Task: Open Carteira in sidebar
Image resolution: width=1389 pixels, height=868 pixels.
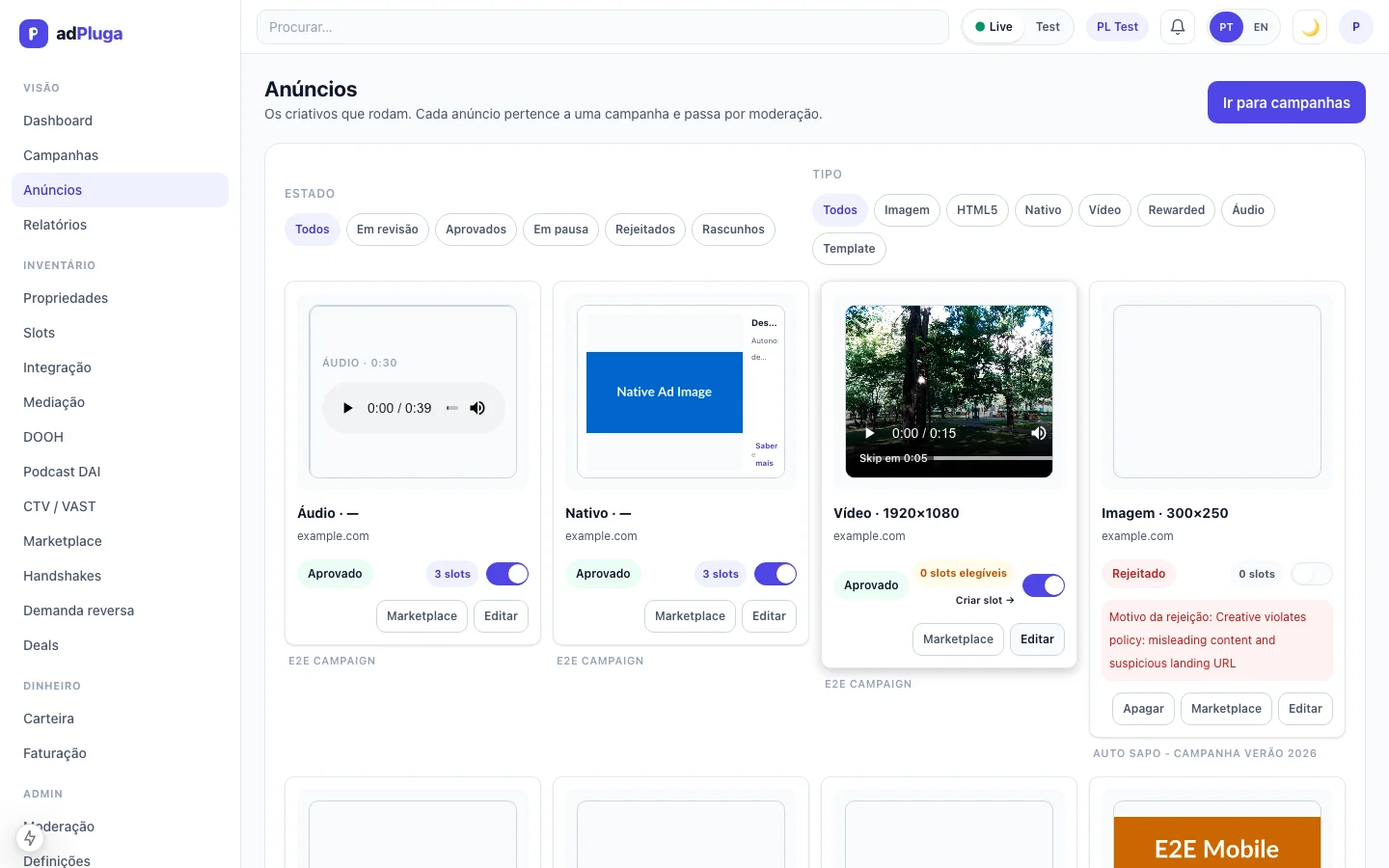Action: coord(120,719)
